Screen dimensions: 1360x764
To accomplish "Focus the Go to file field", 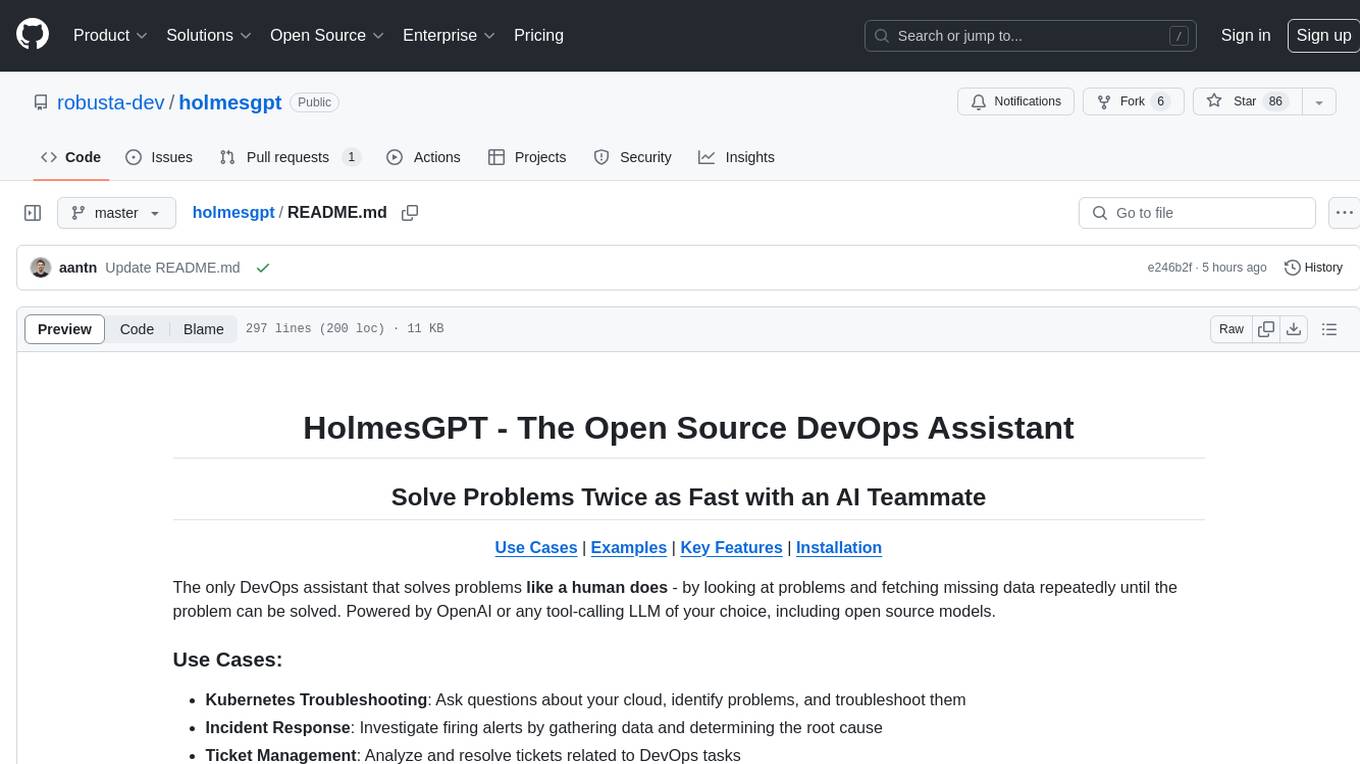I will pos(1197,213).
